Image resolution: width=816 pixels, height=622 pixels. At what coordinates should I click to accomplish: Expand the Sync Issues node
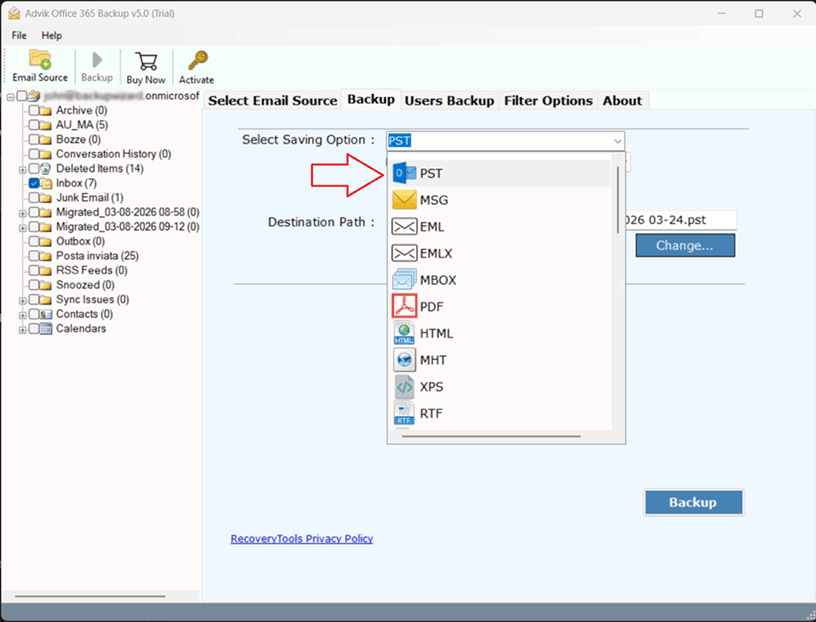point(22,301)
